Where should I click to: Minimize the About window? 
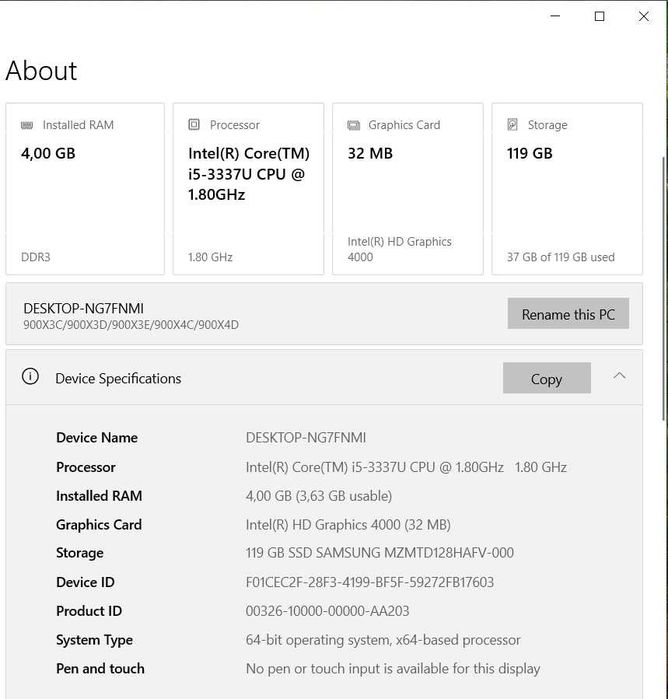555,16
